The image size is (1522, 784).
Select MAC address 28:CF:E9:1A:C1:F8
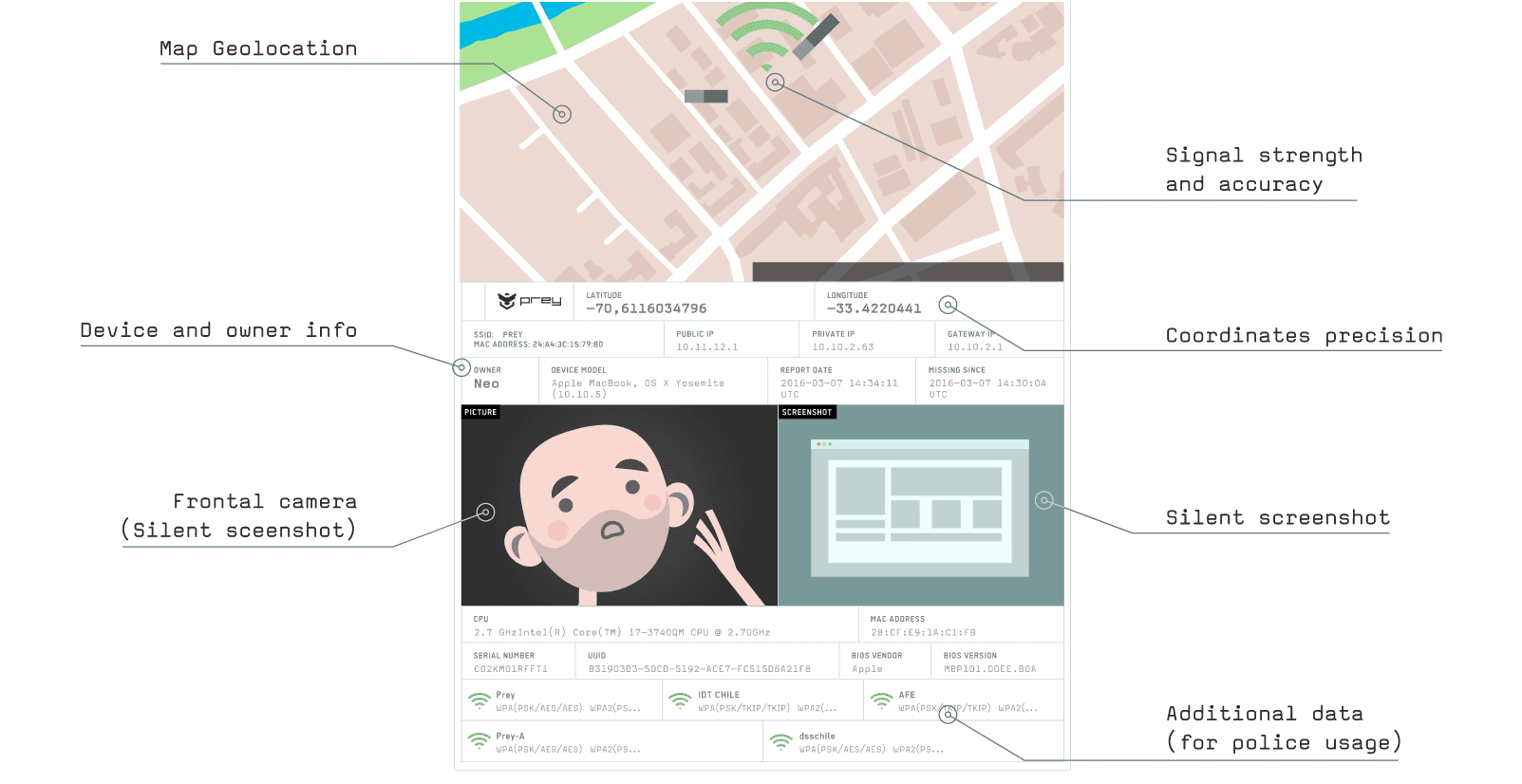point(923,632)
